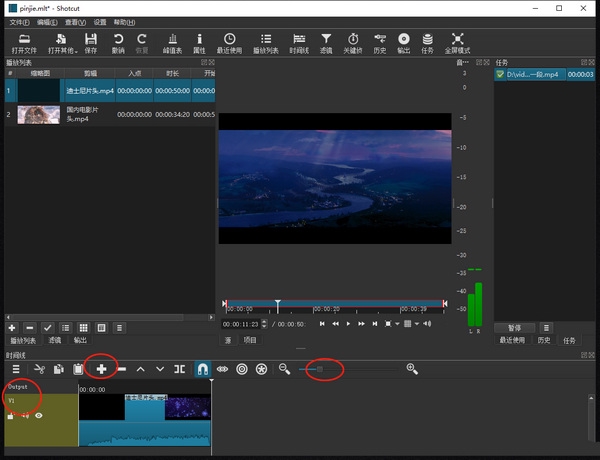This screenshot has width=600, height=460.
Task: Switch to the 历史 tab at bottom right
Action: (x=544, y=340)
